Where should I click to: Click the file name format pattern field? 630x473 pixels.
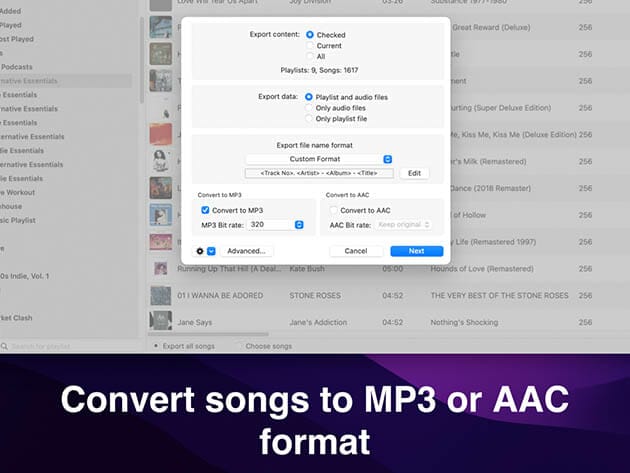point(319,173)
